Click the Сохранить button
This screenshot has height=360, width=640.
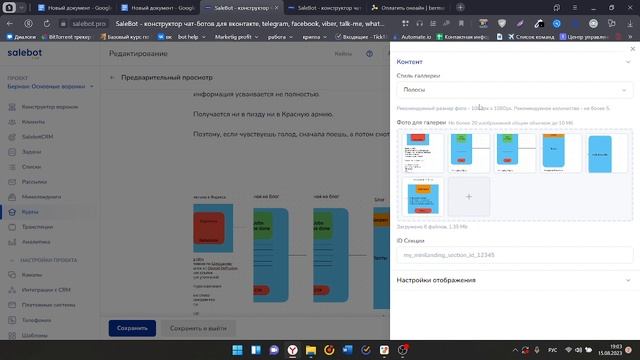[132, 328]
